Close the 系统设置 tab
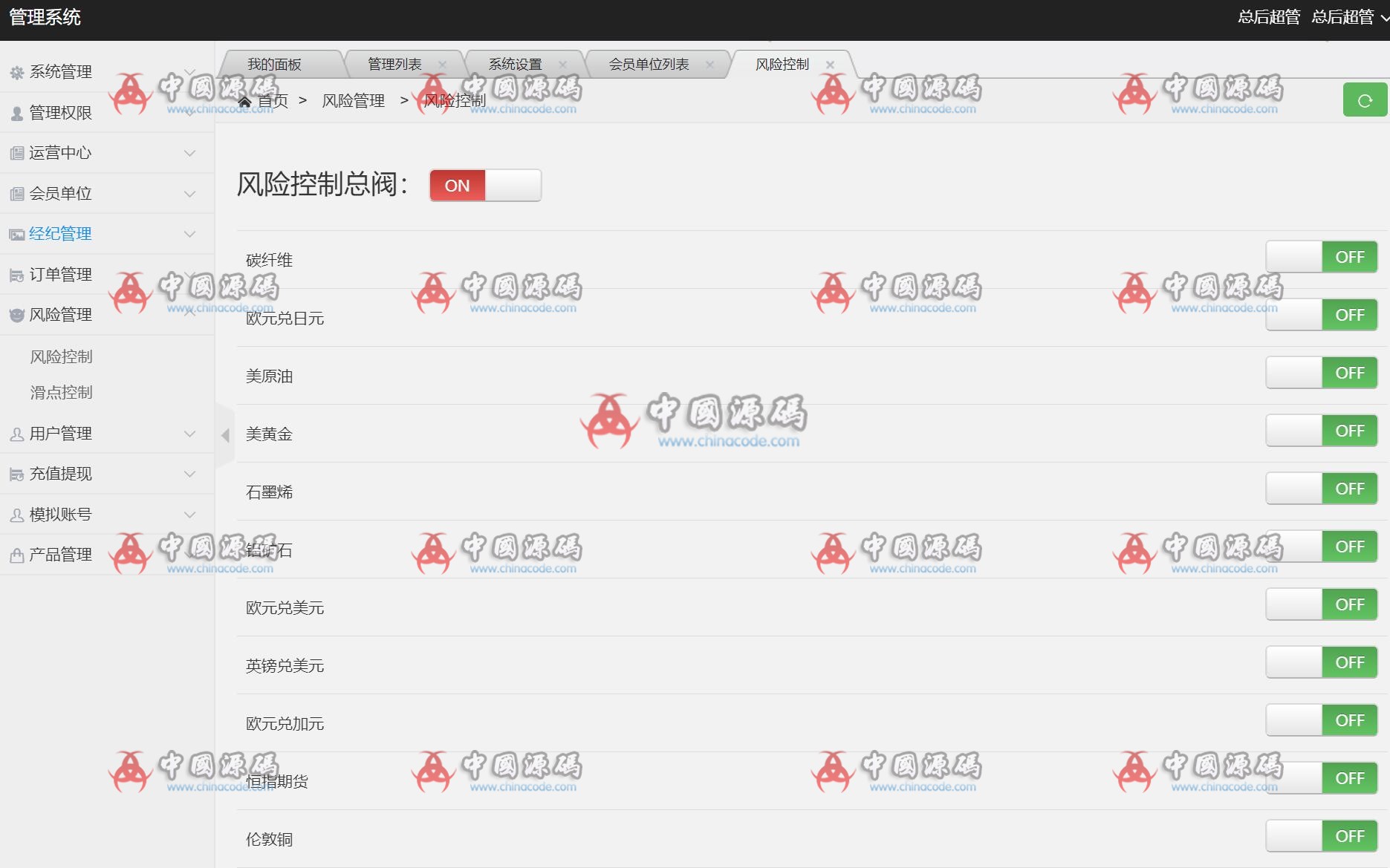This screenshot has width=1390, height=868. tap(562, 65)
